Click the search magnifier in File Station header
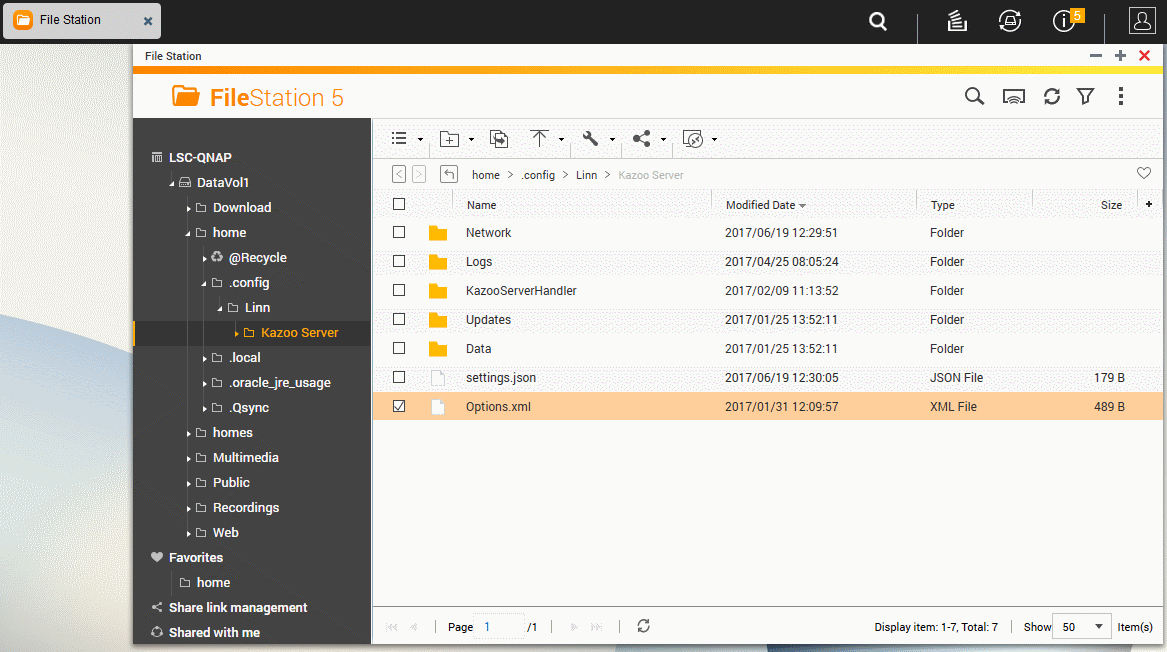Image resolution: width=1167 pixels, height=652 pixels. pos(973,96)
